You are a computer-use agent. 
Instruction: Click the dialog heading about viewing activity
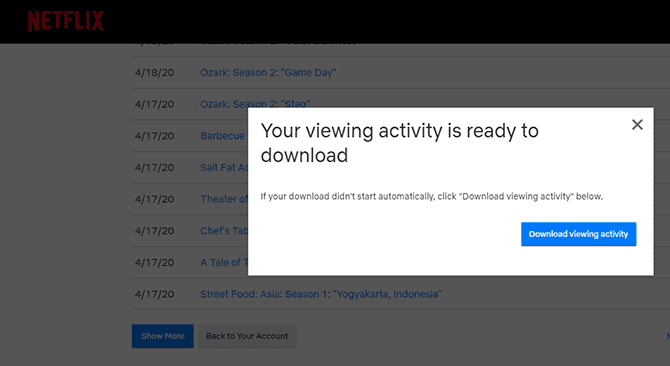pyautogui.click(x=400, y=143)
